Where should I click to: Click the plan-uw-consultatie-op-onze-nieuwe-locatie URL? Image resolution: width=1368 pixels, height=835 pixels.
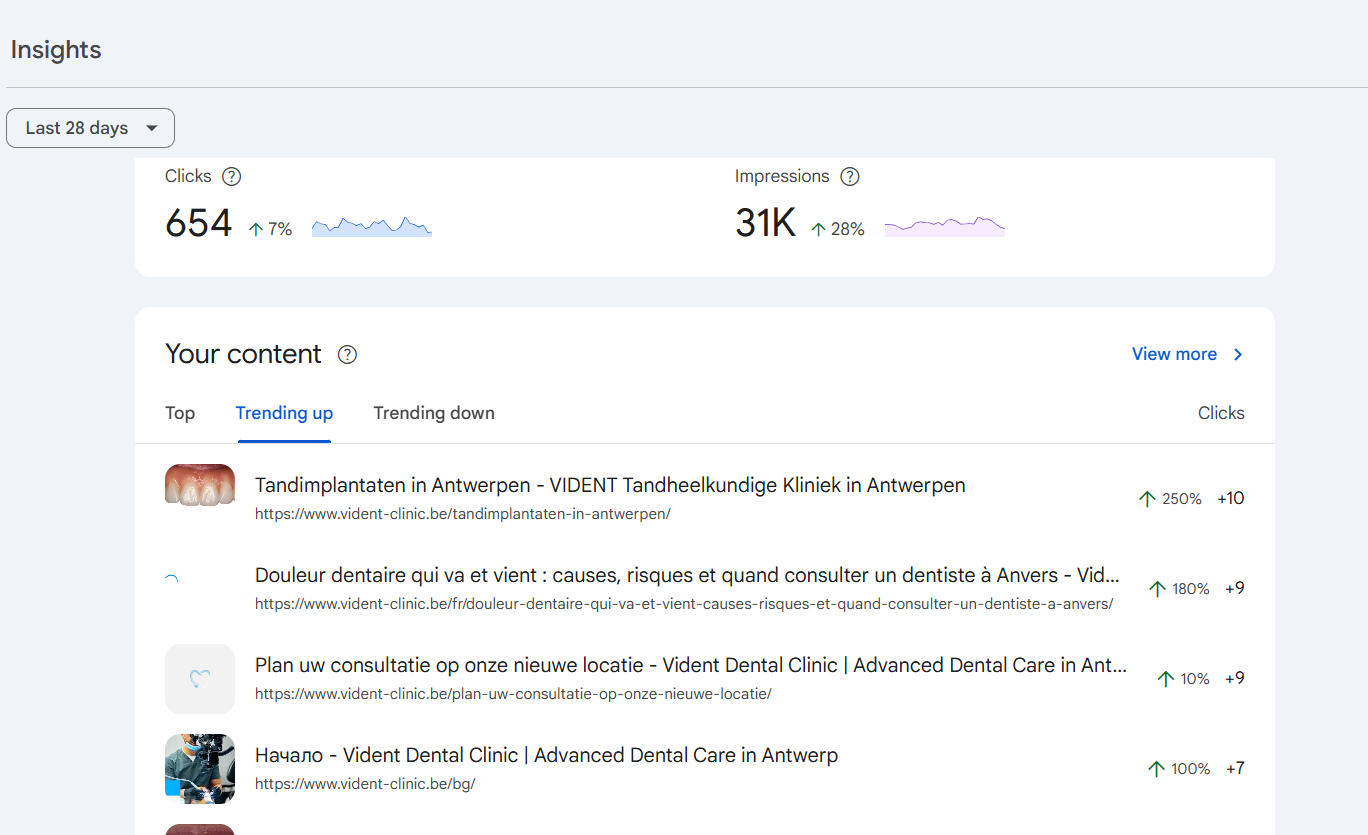513,694
